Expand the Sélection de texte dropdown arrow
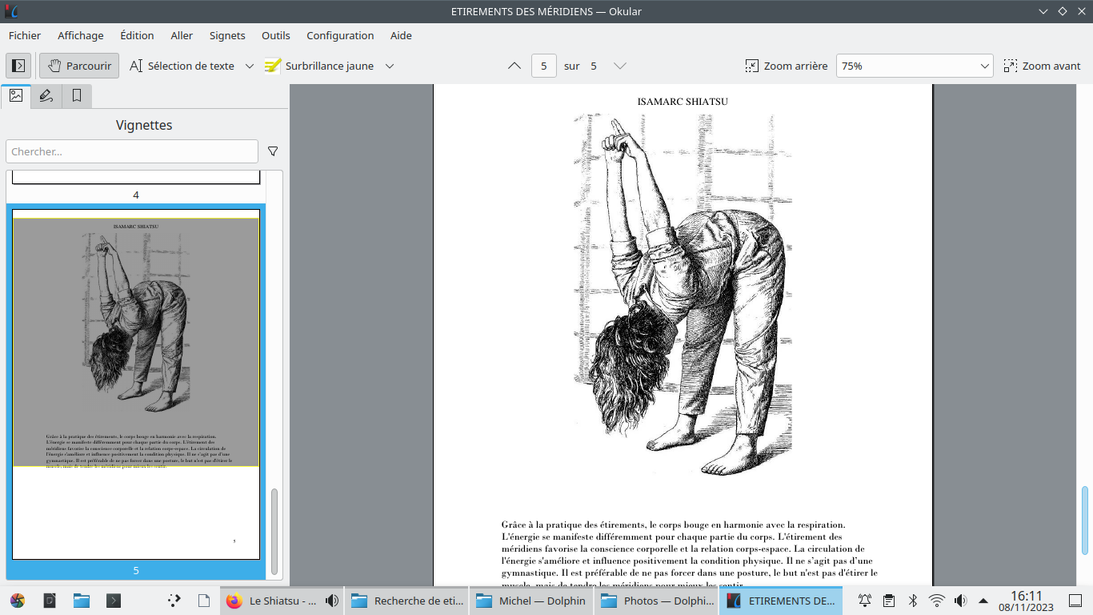The height and width of the screenshot is (615, 1093). pyautogui.click(x=249, y=66)
